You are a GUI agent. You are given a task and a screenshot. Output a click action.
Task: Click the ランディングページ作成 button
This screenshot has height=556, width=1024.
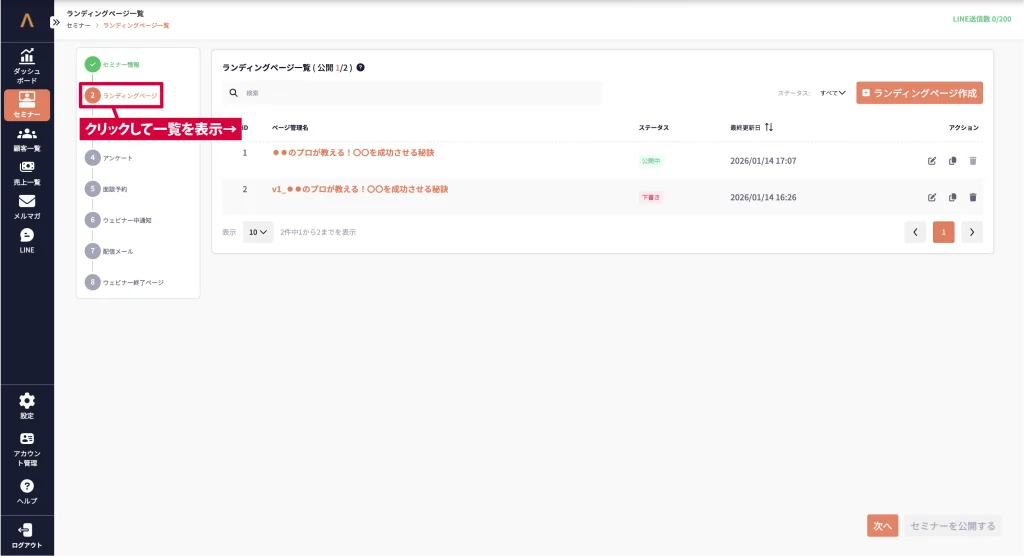coord(919,93)
